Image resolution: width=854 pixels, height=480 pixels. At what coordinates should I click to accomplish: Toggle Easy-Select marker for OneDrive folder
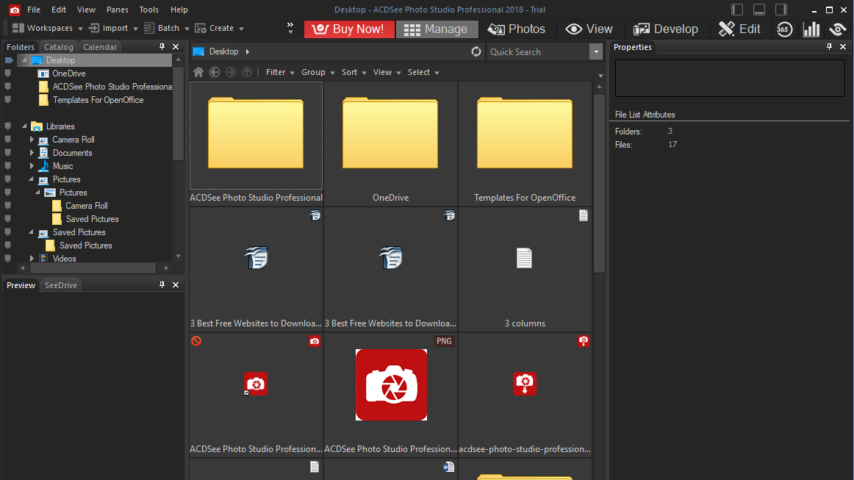coord(8,73)
